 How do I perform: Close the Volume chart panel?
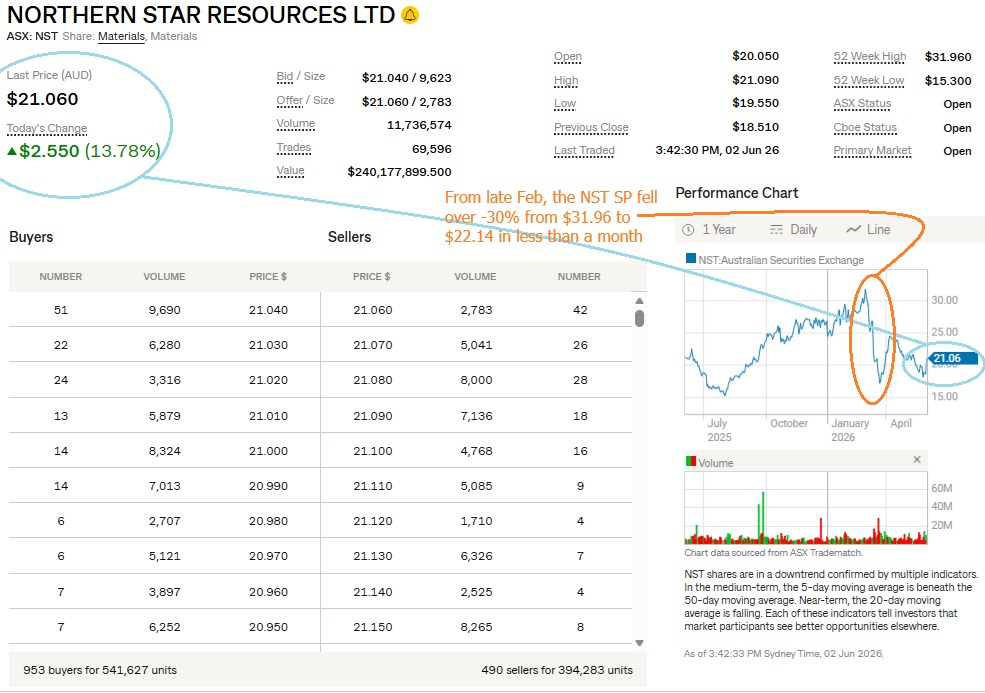917,460
